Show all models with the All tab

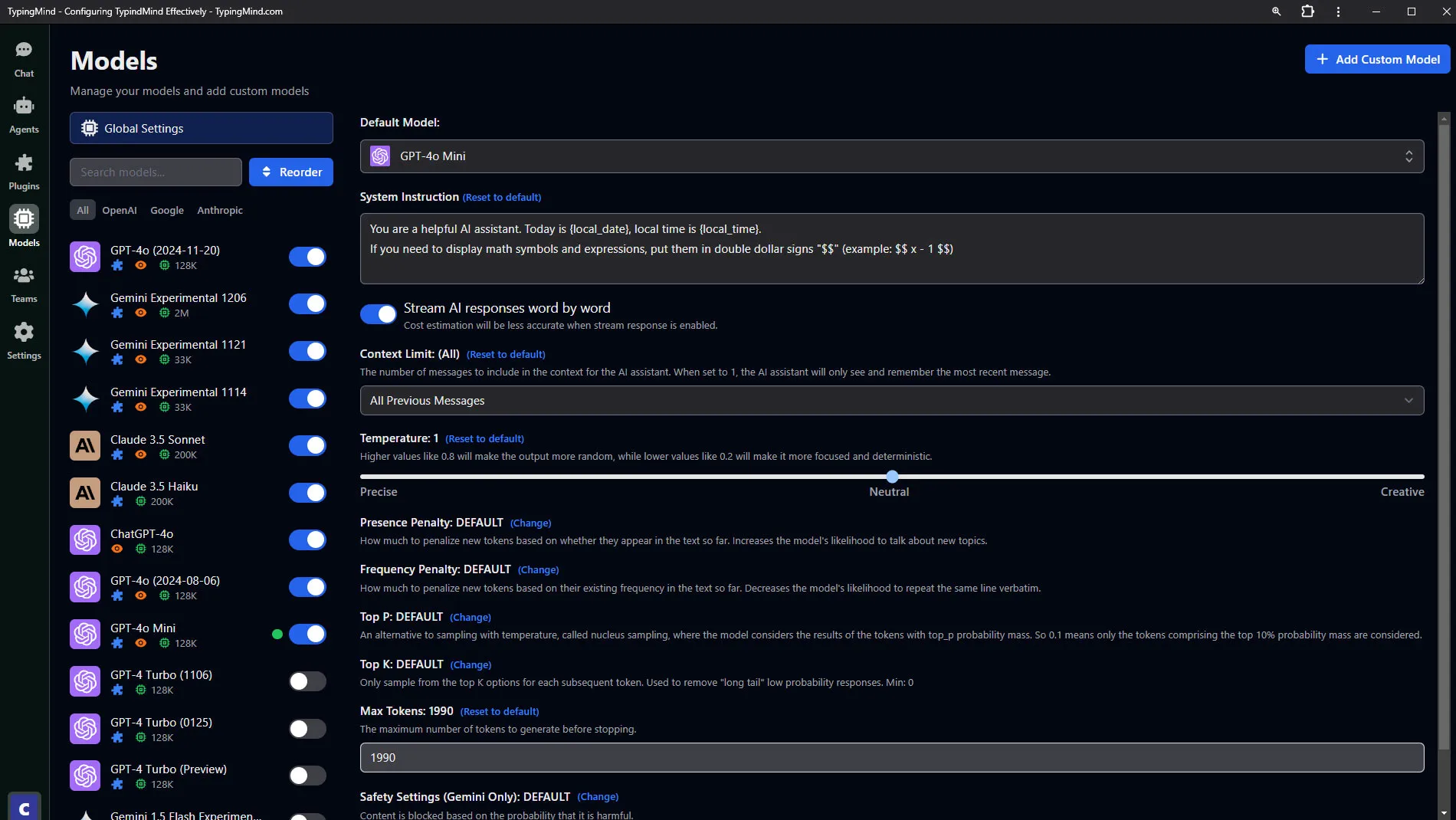pos(83,210)
